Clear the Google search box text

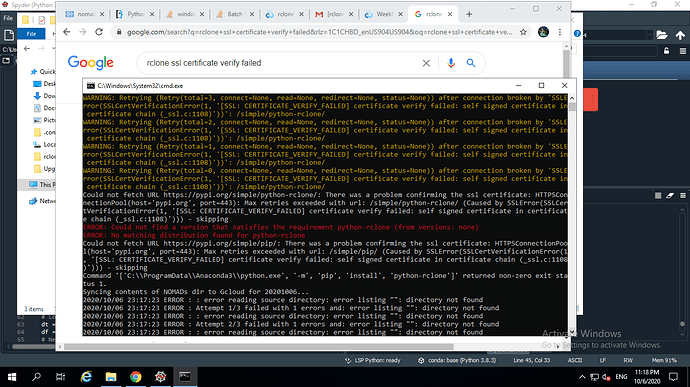click(426, 63)
